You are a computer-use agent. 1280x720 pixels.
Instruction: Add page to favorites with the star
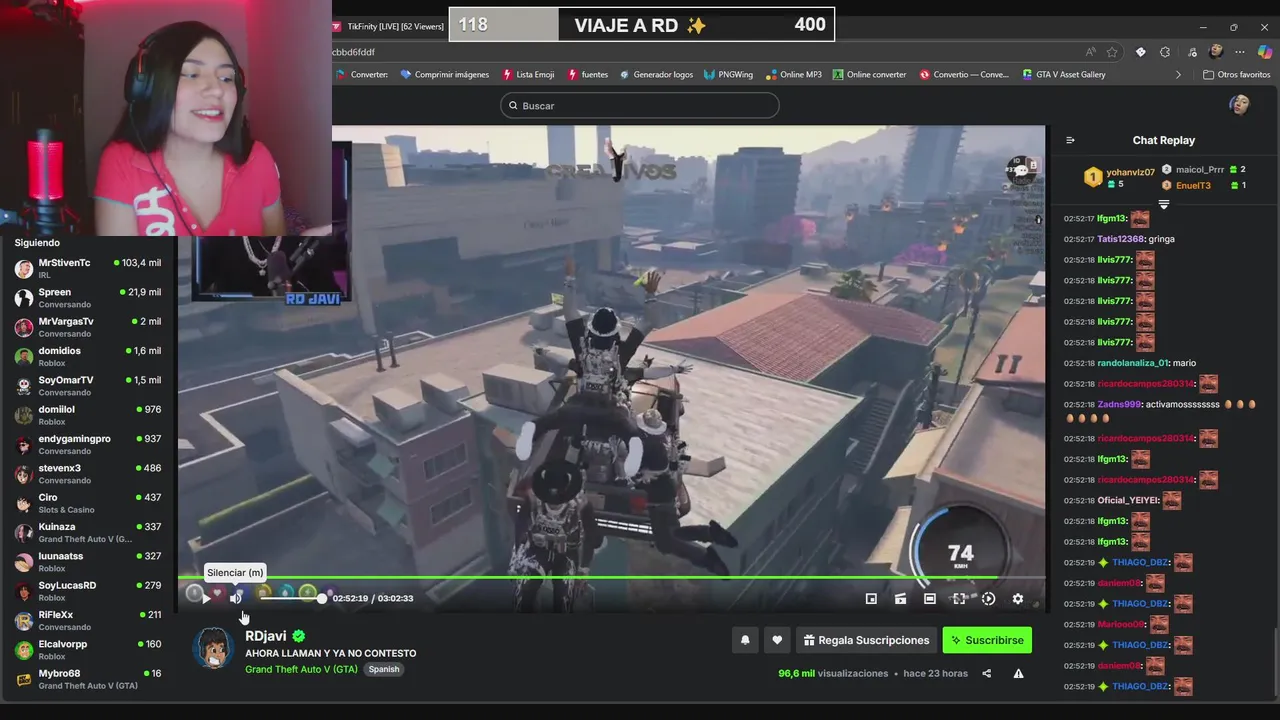pyautogui.click(x=1112, y=52)
